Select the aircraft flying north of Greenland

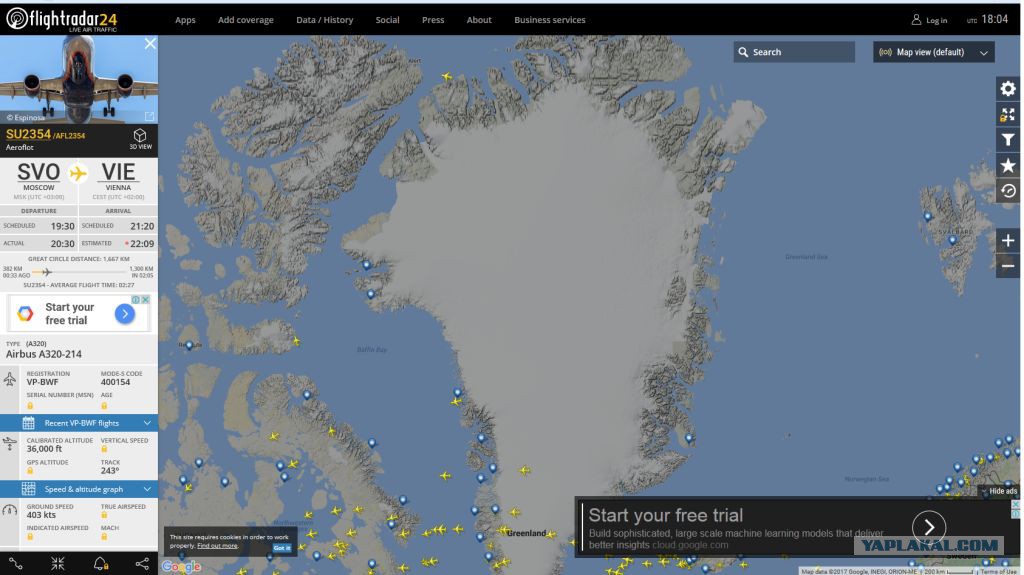(447, 76)
